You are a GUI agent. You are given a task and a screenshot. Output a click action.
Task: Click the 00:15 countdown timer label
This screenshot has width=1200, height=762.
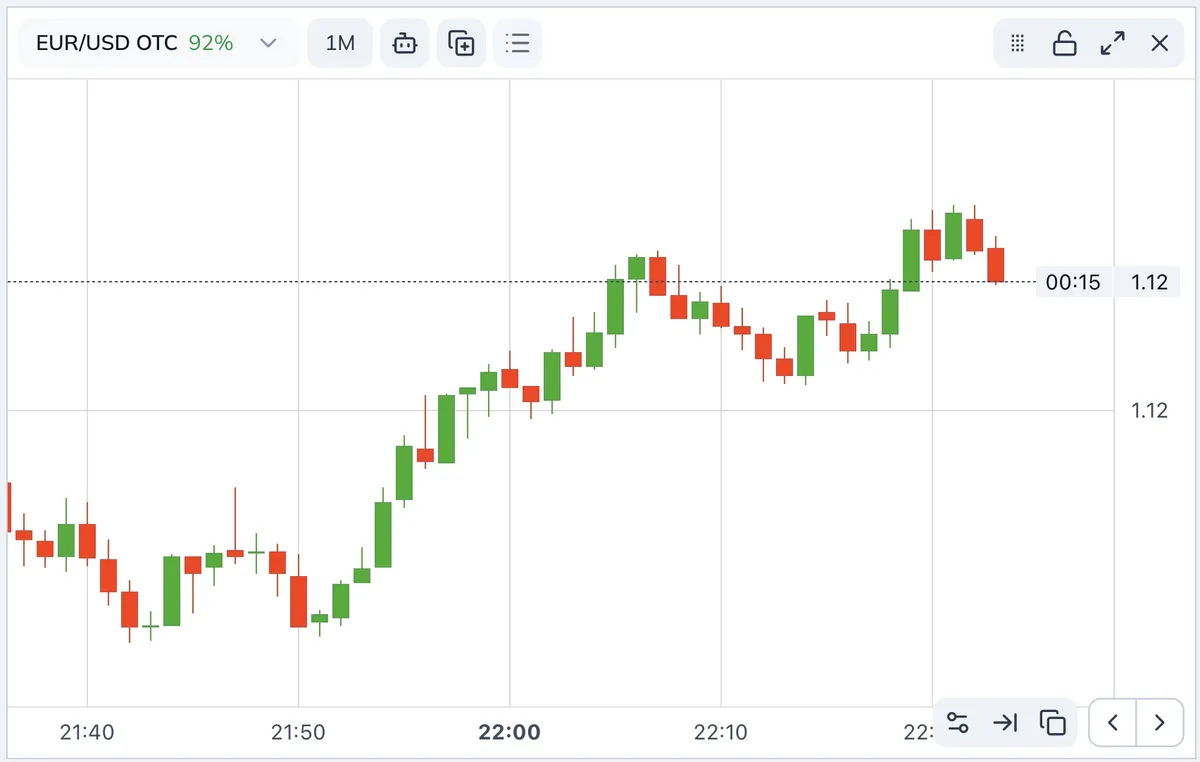pos(1073,282)
